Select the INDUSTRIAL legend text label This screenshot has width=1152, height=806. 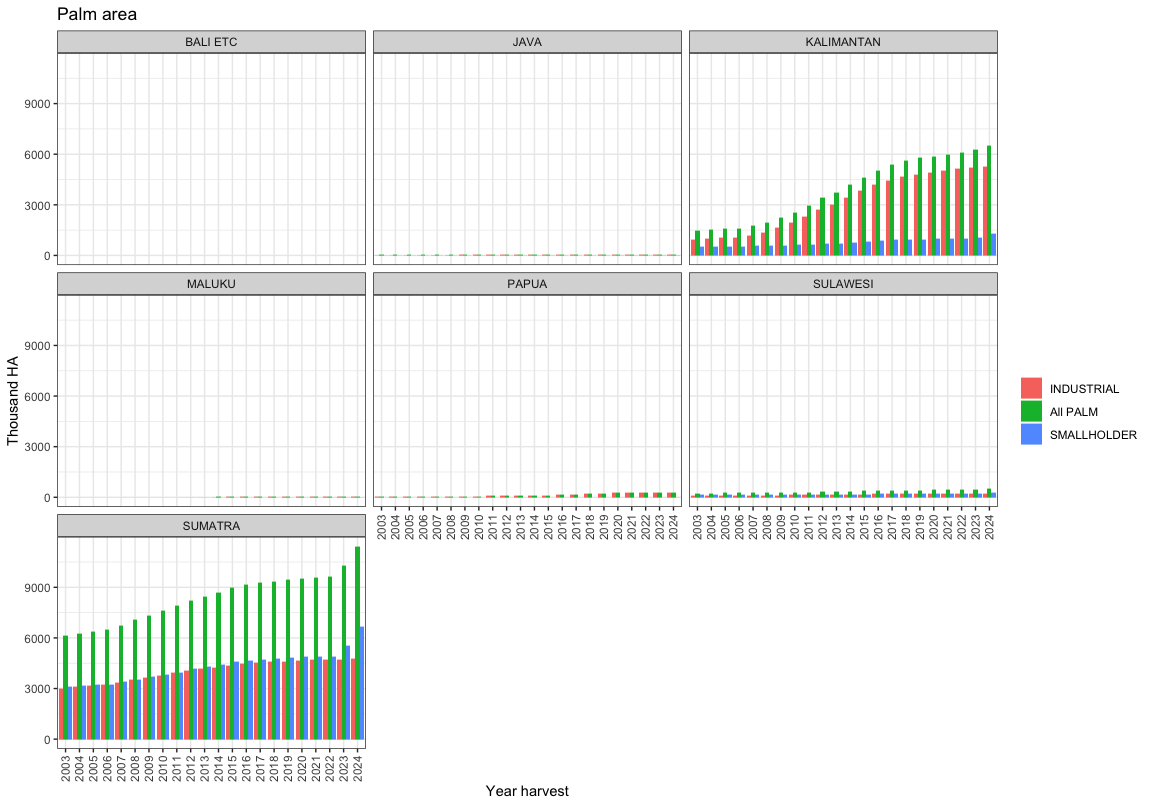[1084, 389]
